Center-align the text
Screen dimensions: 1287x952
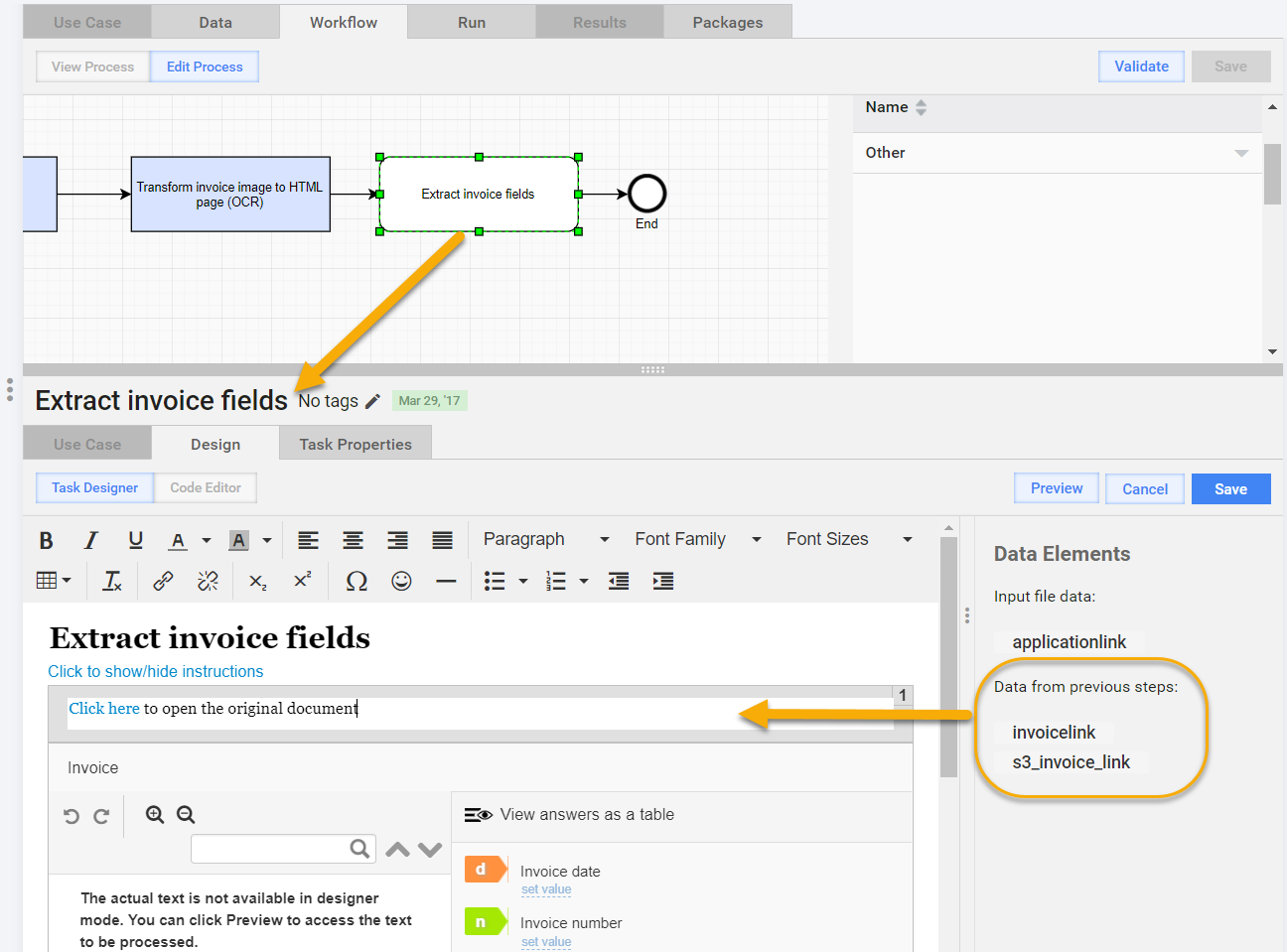(x=353, y=540)
